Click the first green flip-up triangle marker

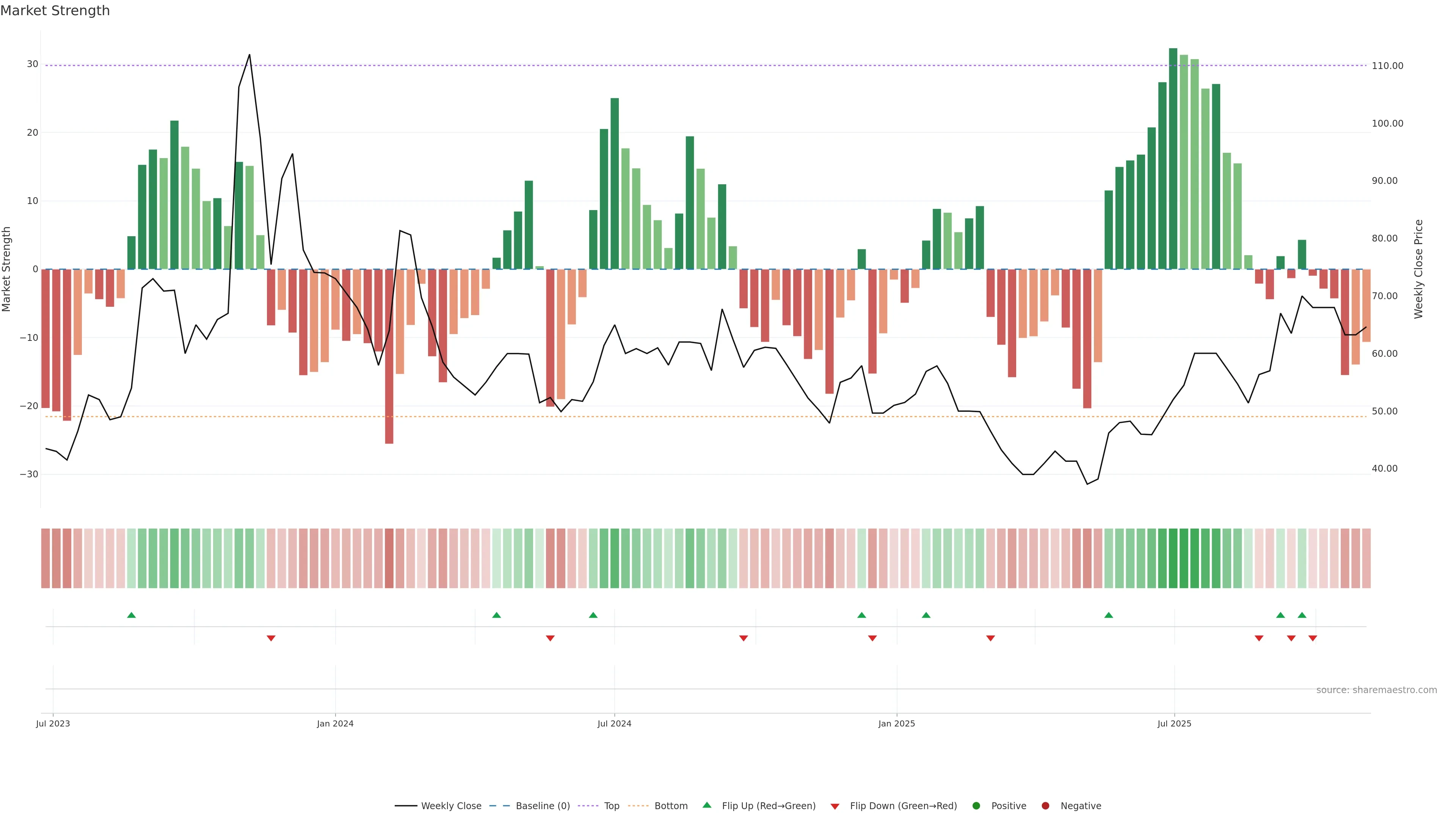(132, 615)
